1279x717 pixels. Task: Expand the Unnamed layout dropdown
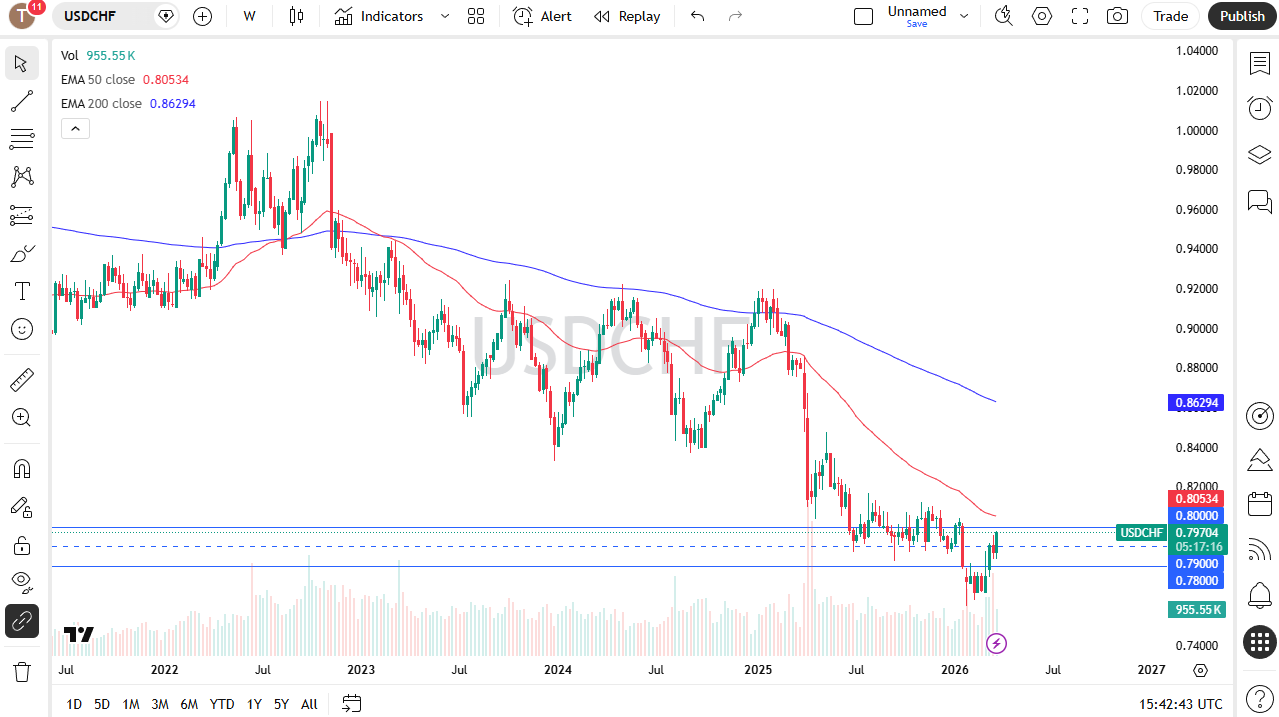coord(963,16)
